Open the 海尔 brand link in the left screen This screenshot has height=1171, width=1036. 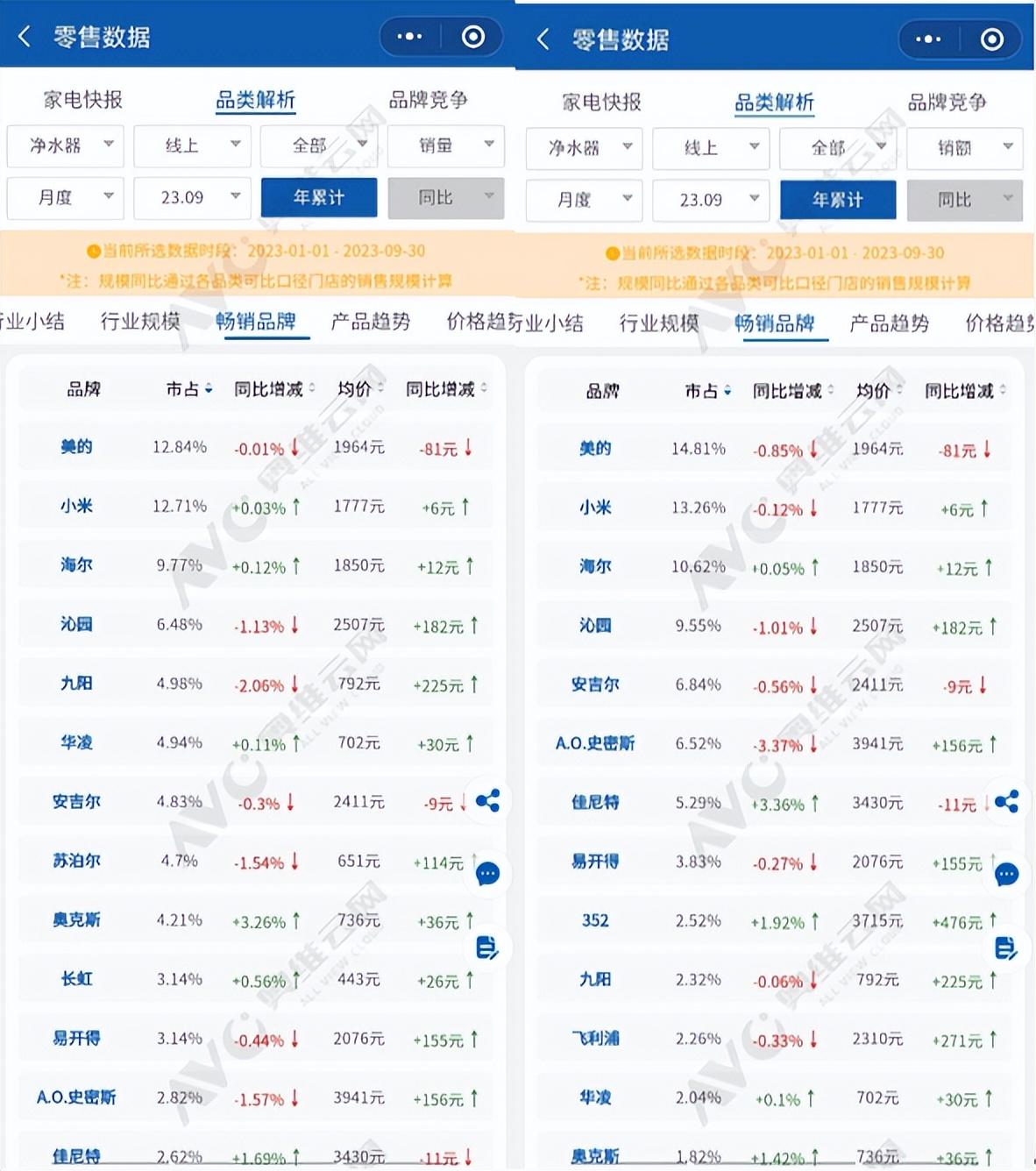(76, 565)
